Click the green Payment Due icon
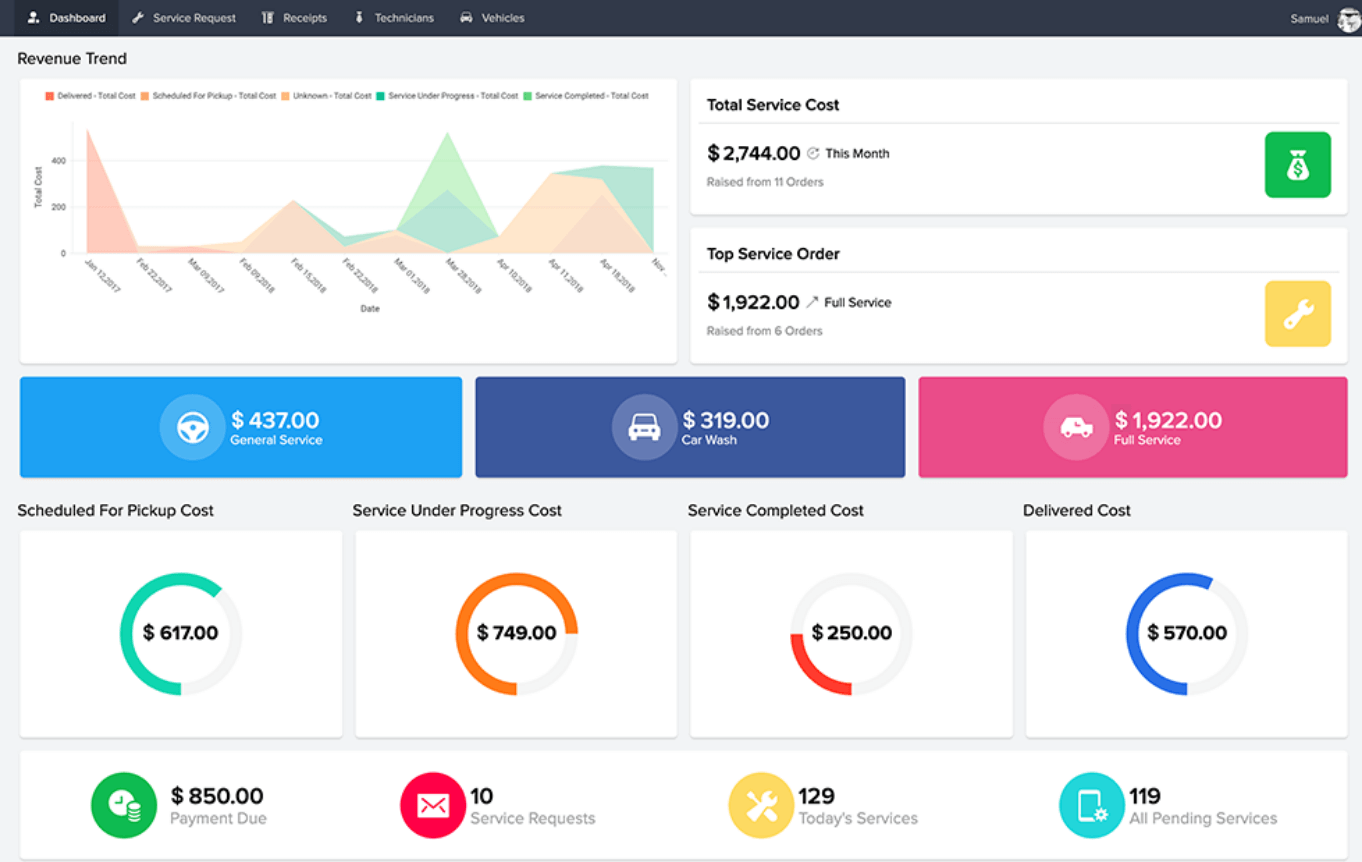 pos(123,805)
